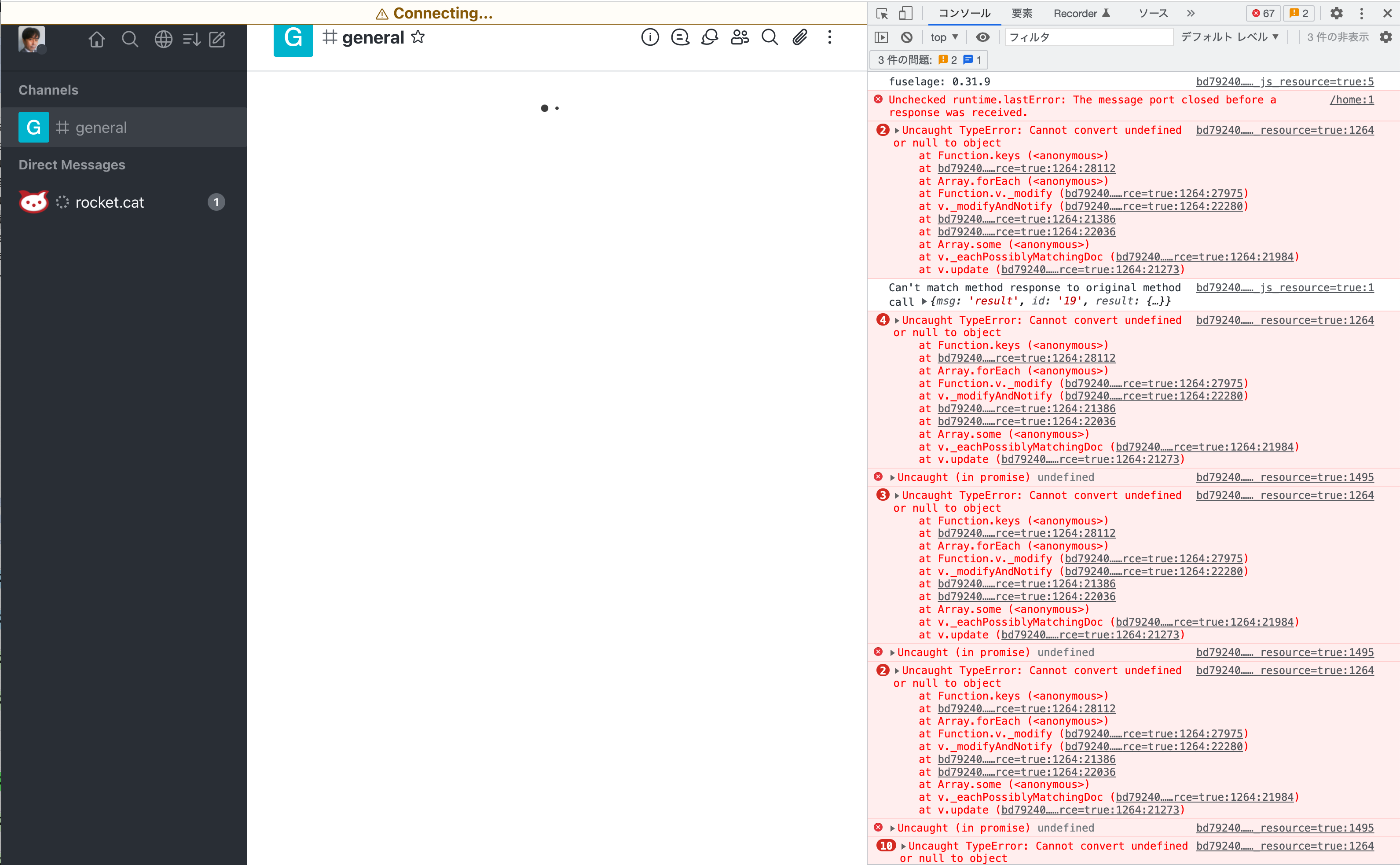Screen dimensions: 1400x865
Task: Switch to the ソース tab
Action: [1153, 13]
